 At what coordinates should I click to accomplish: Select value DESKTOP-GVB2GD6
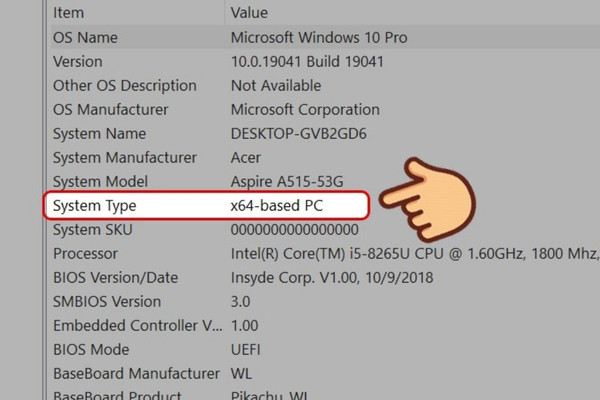point(298,134)
